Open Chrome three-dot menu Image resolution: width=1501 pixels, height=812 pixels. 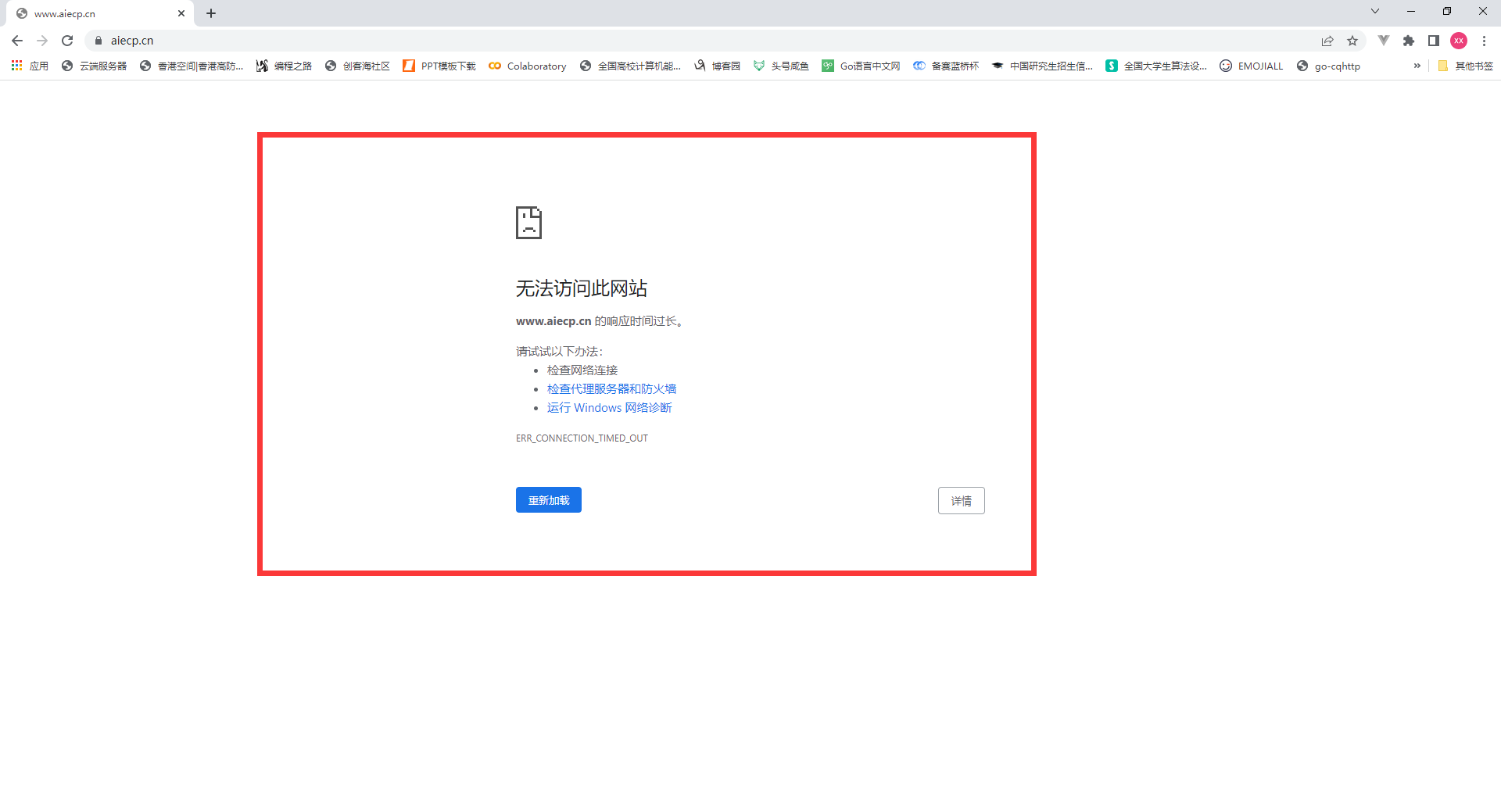pos(1484,41)
